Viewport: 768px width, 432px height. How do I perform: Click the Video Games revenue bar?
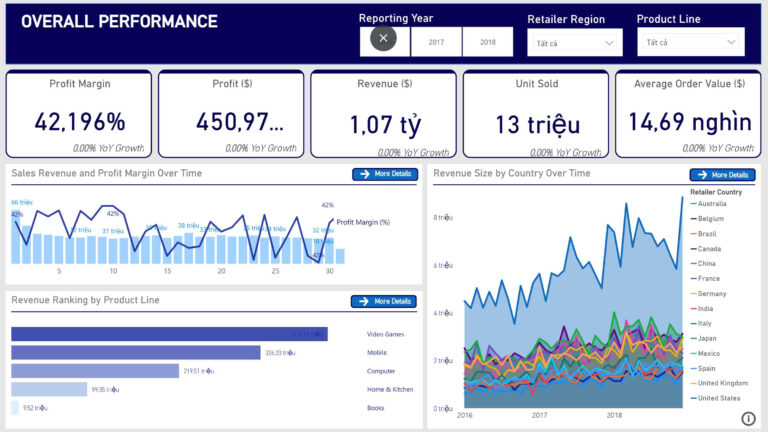click(x=169, y=334)
